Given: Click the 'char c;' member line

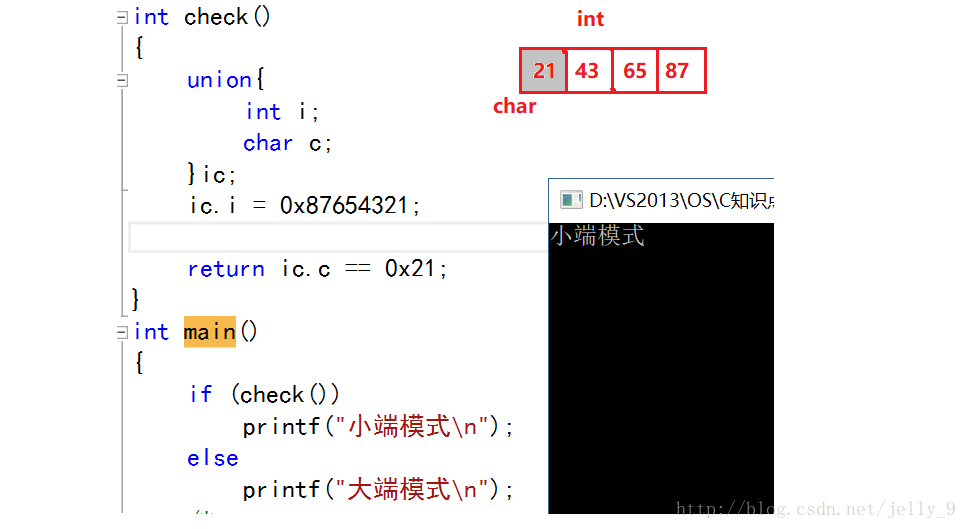Looking at the screenshot, I should 287,144.
